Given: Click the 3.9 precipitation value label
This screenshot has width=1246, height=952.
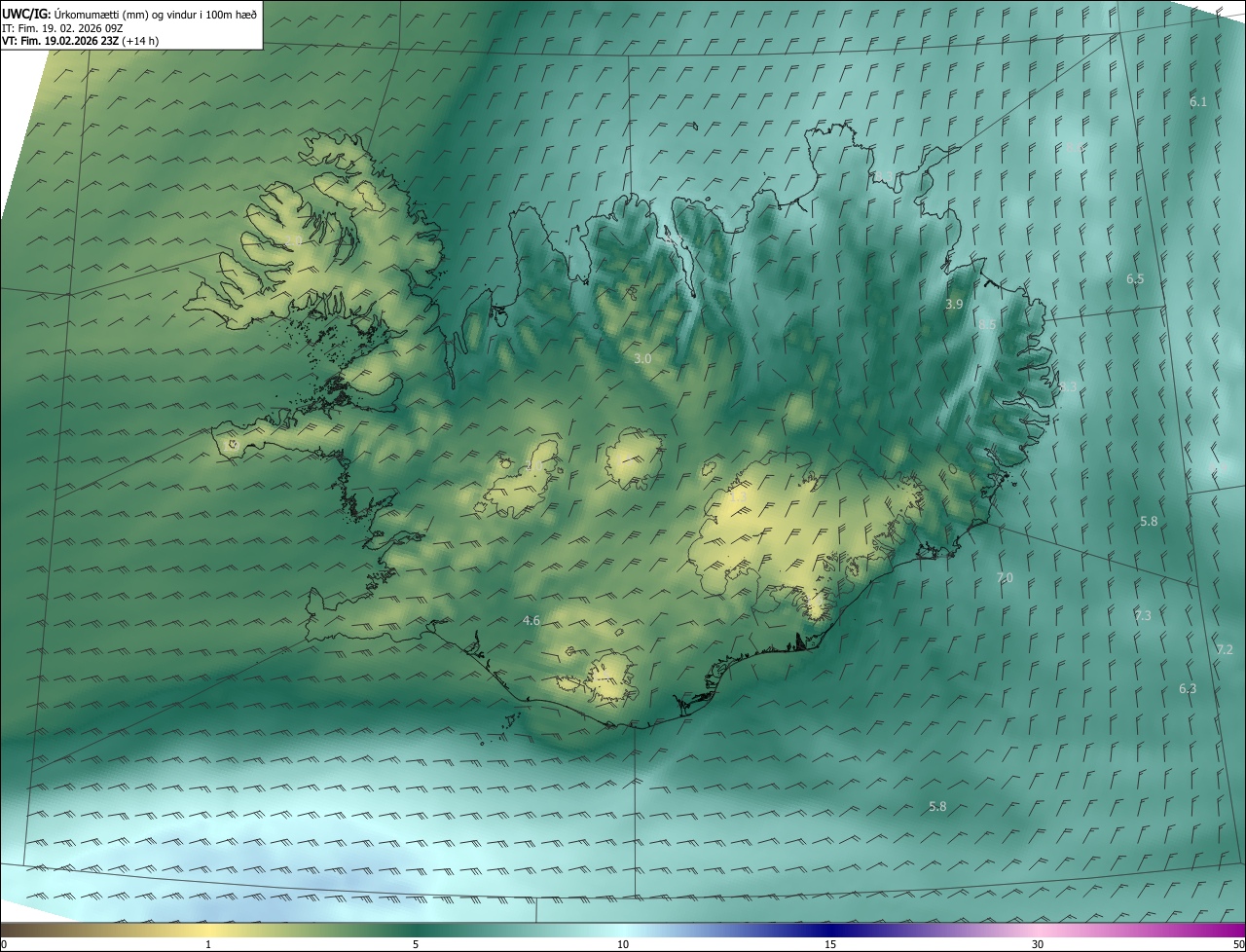Looking at the screenshot, I should click(954, 304).
